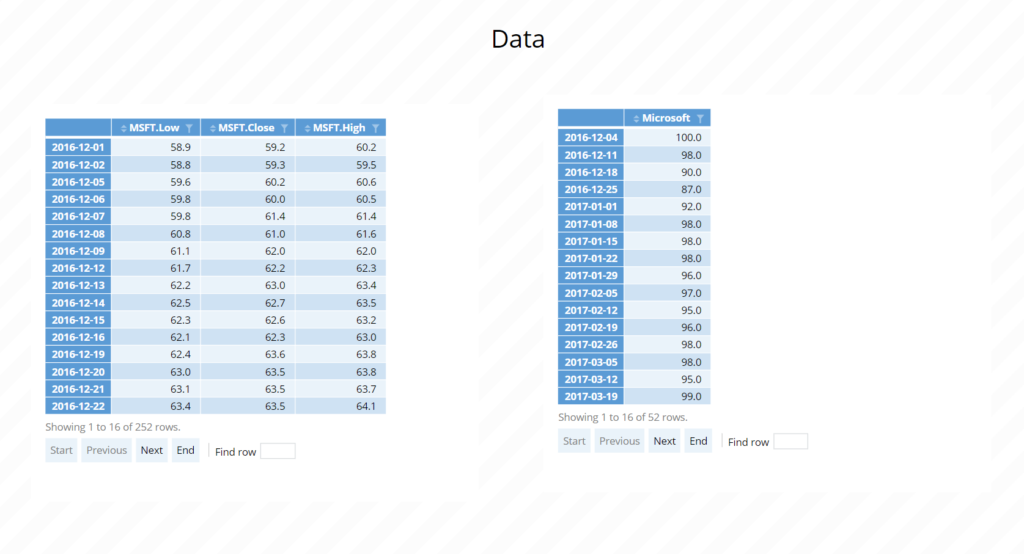Select row header 2017-02-05
1024x554 pixels.
click(x=590, y=293)
